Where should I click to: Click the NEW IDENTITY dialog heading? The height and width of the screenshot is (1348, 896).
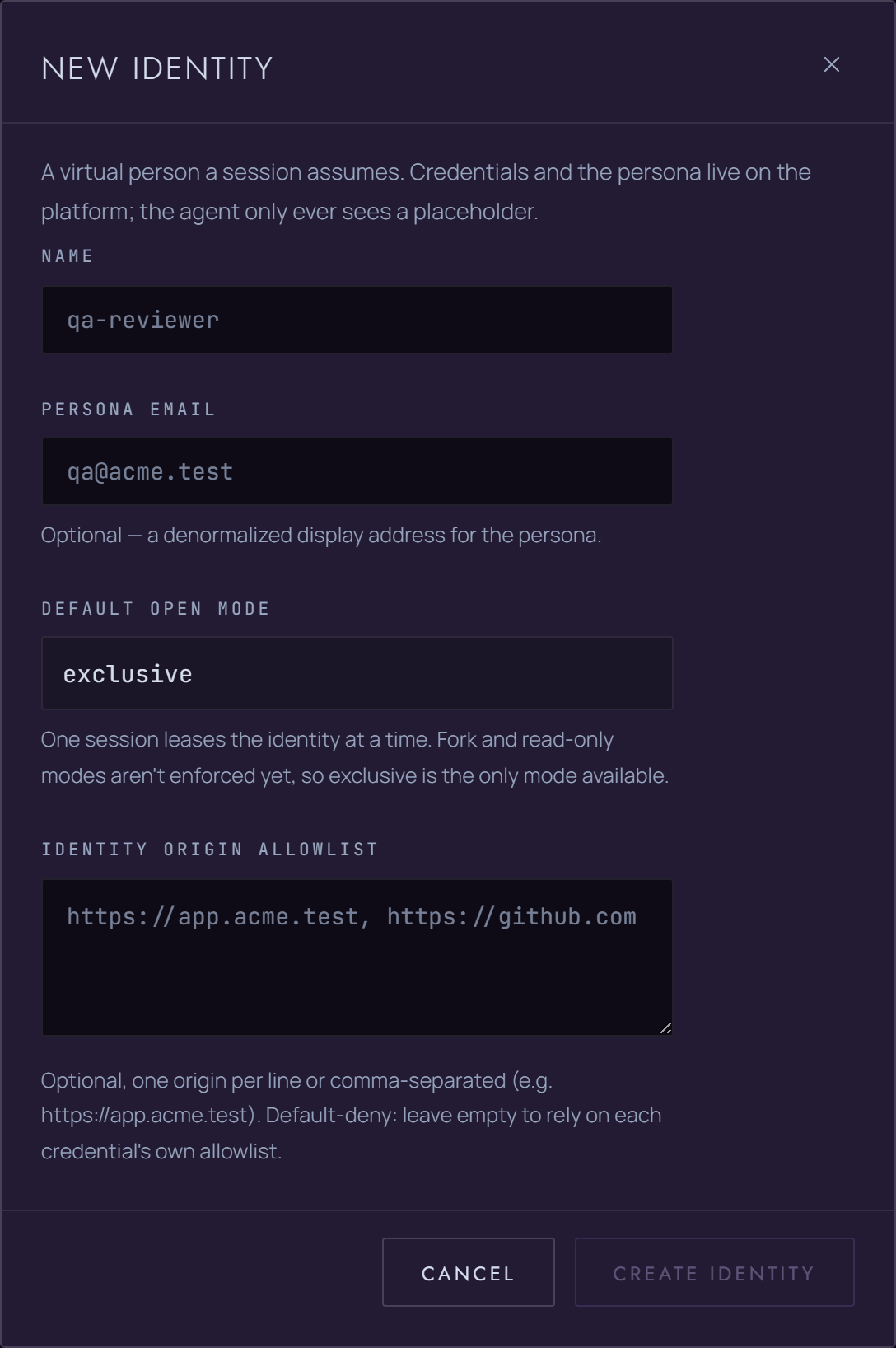157,68
